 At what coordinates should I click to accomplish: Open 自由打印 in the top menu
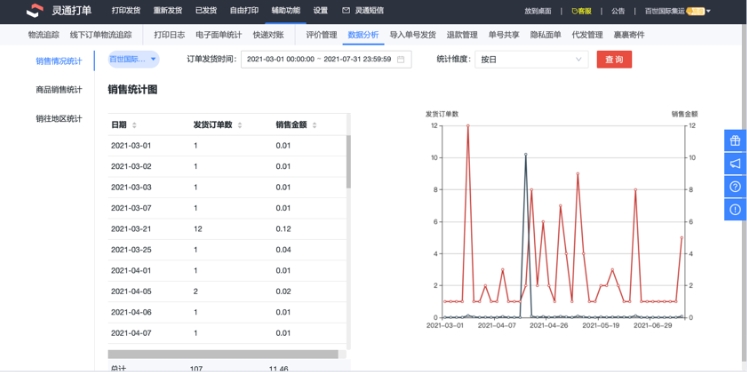244,10
